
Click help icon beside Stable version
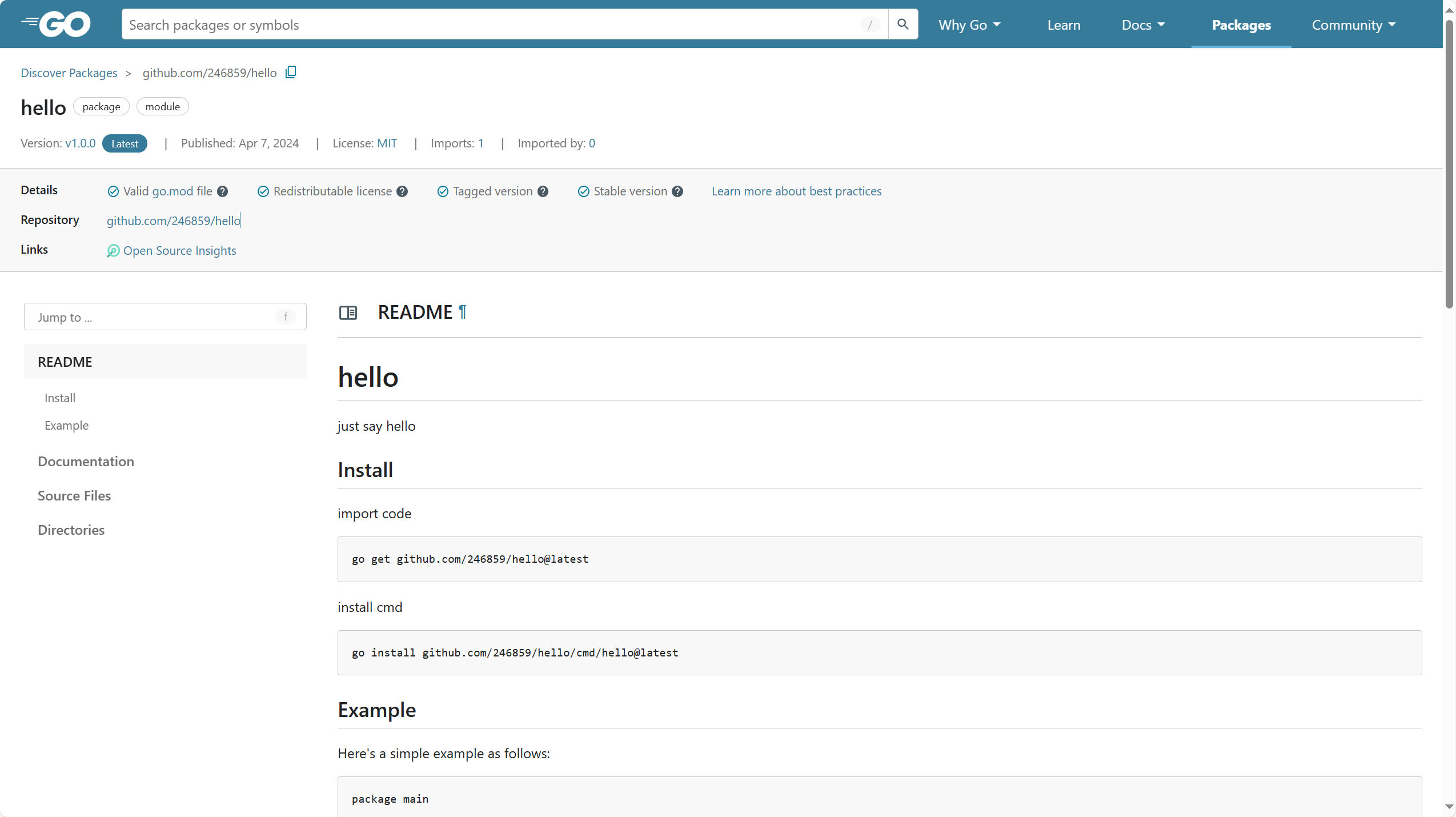[x=677, y=191]
